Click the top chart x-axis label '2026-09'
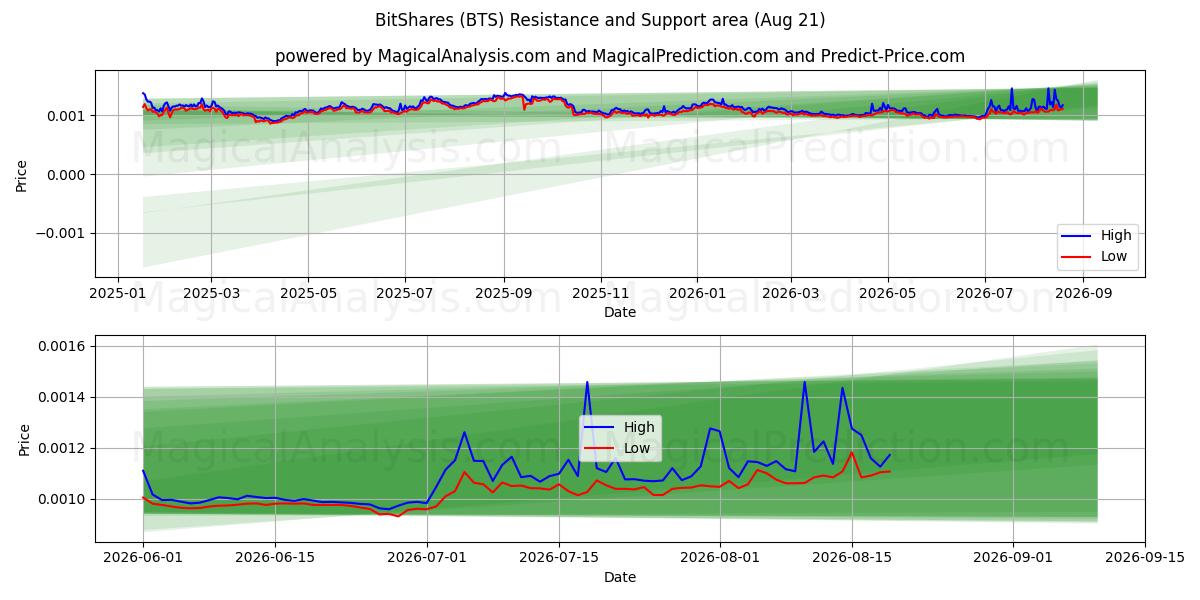1200x600 pixels. pos(1083,293)
